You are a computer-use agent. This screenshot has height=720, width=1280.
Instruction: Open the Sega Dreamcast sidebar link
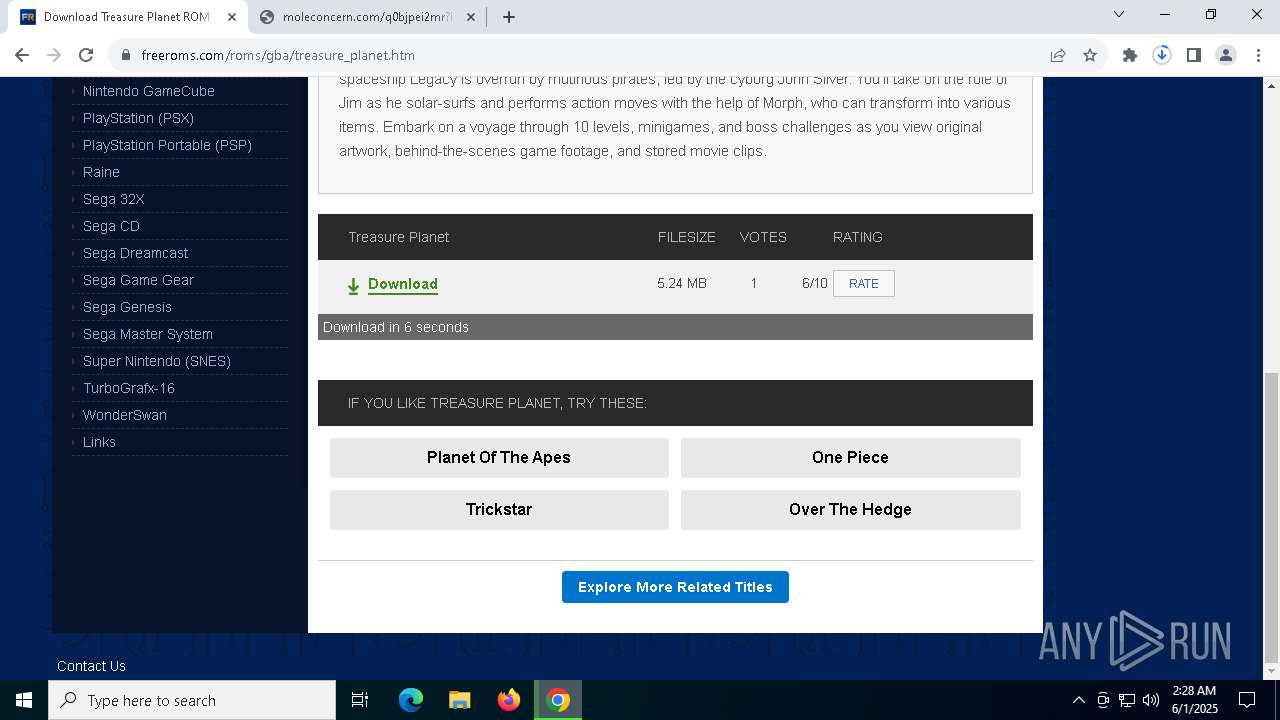click(x=135, y=253)
